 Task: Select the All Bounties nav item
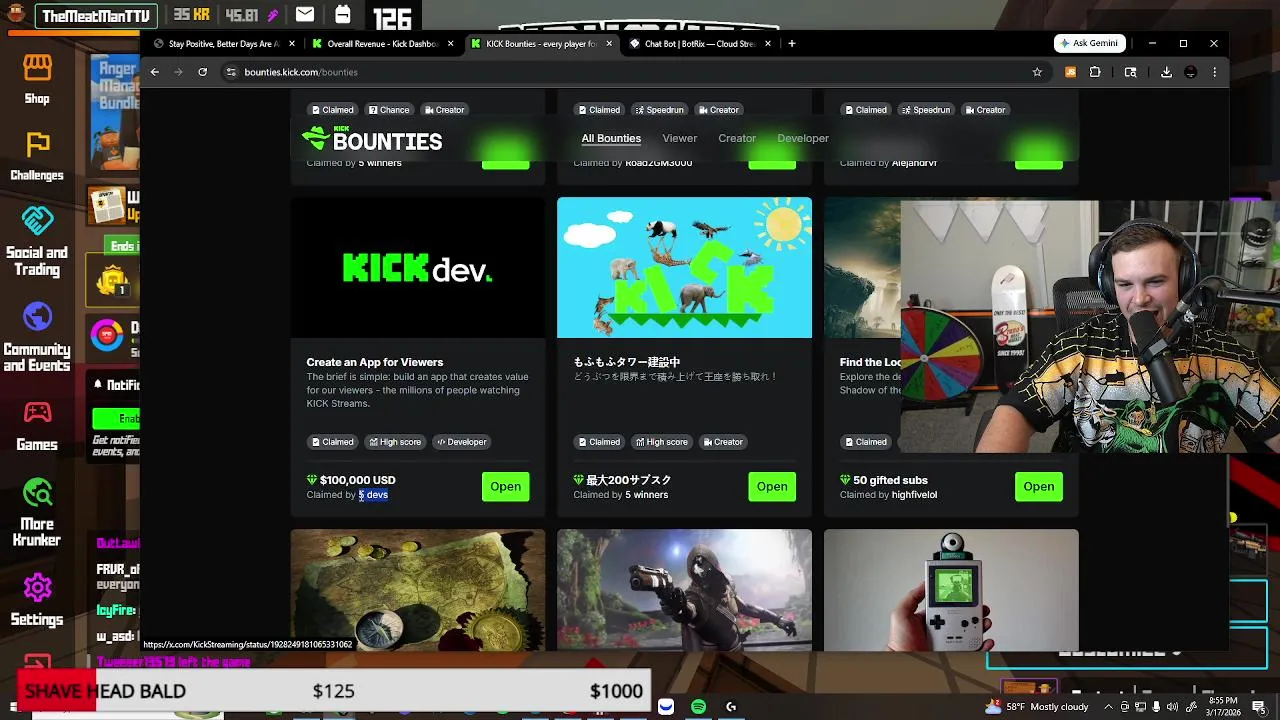(611, 138)
